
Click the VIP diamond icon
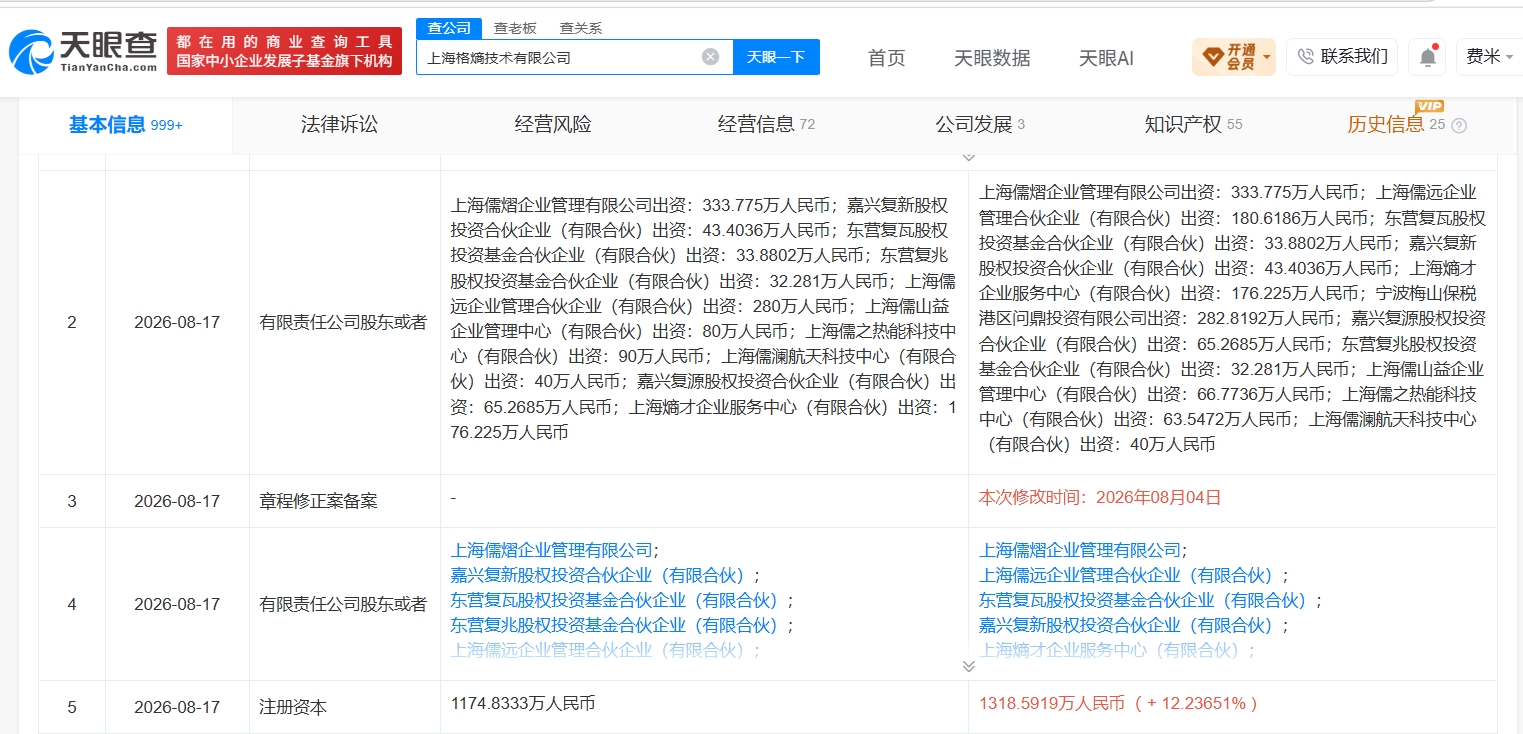click(x=1212, y=57)
